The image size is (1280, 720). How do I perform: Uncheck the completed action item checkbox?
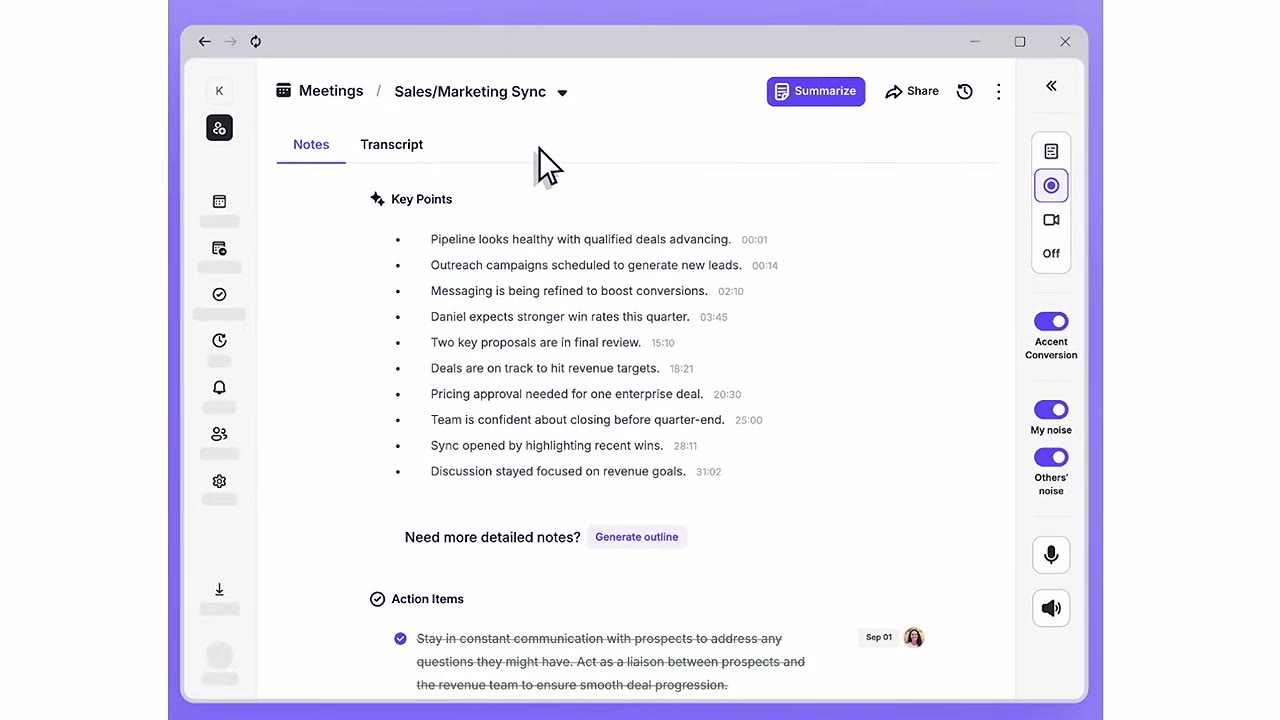[x=400, y=638]
